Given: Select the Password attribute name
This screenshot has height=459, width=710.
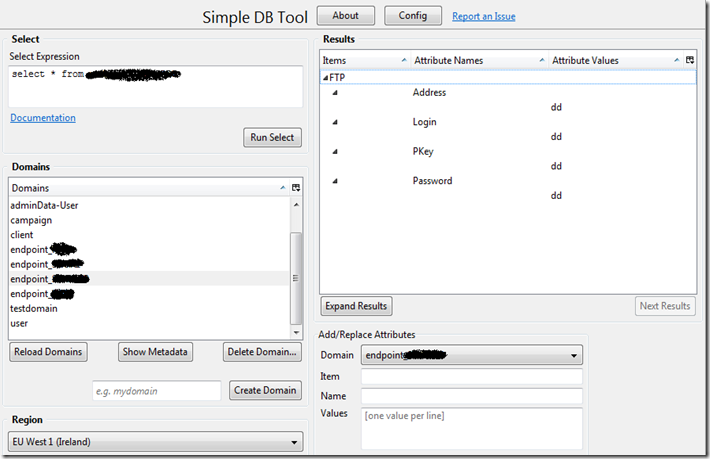Looking at the screenshot, I should click(x=432, y=181).
